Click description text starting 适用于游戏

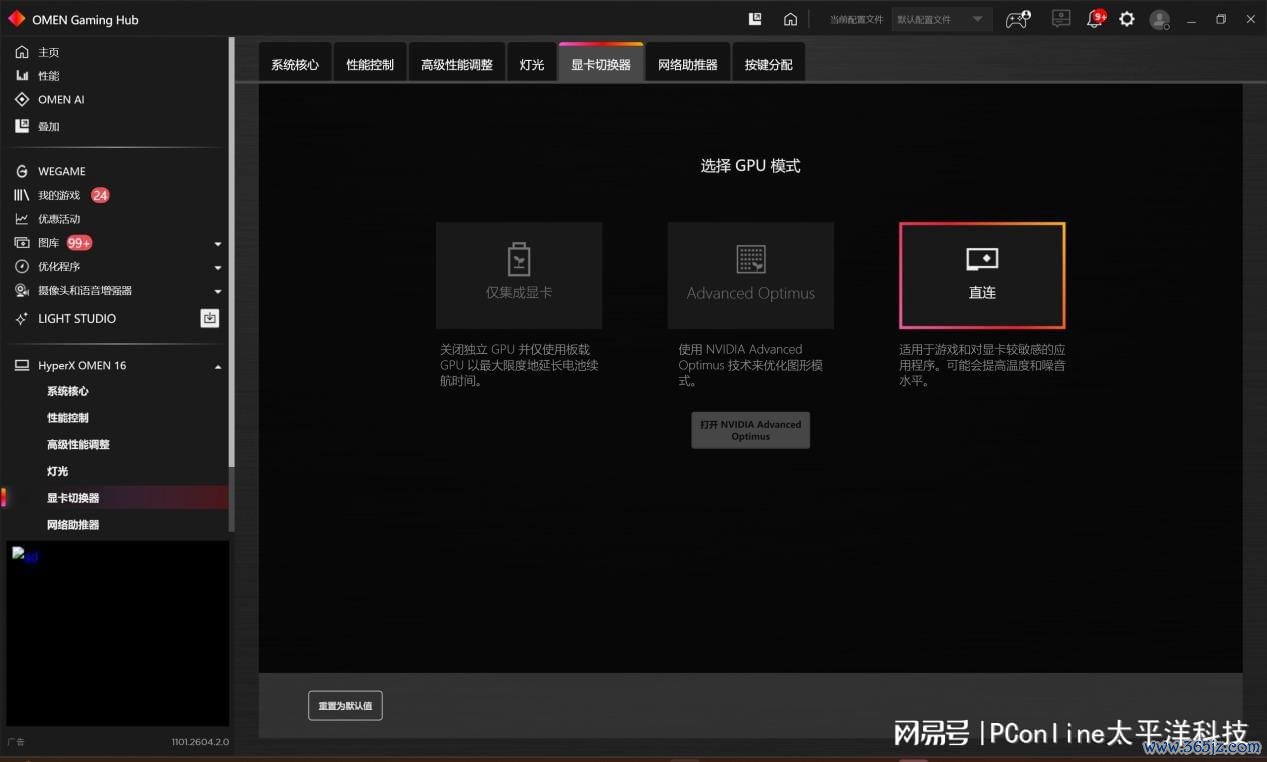click(982, 365)
